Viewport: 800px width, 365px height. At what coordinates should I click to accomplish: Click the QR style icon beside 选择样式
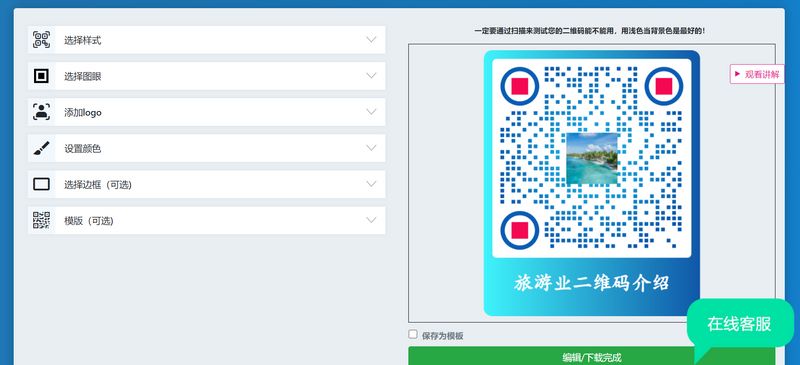[41, 40]
